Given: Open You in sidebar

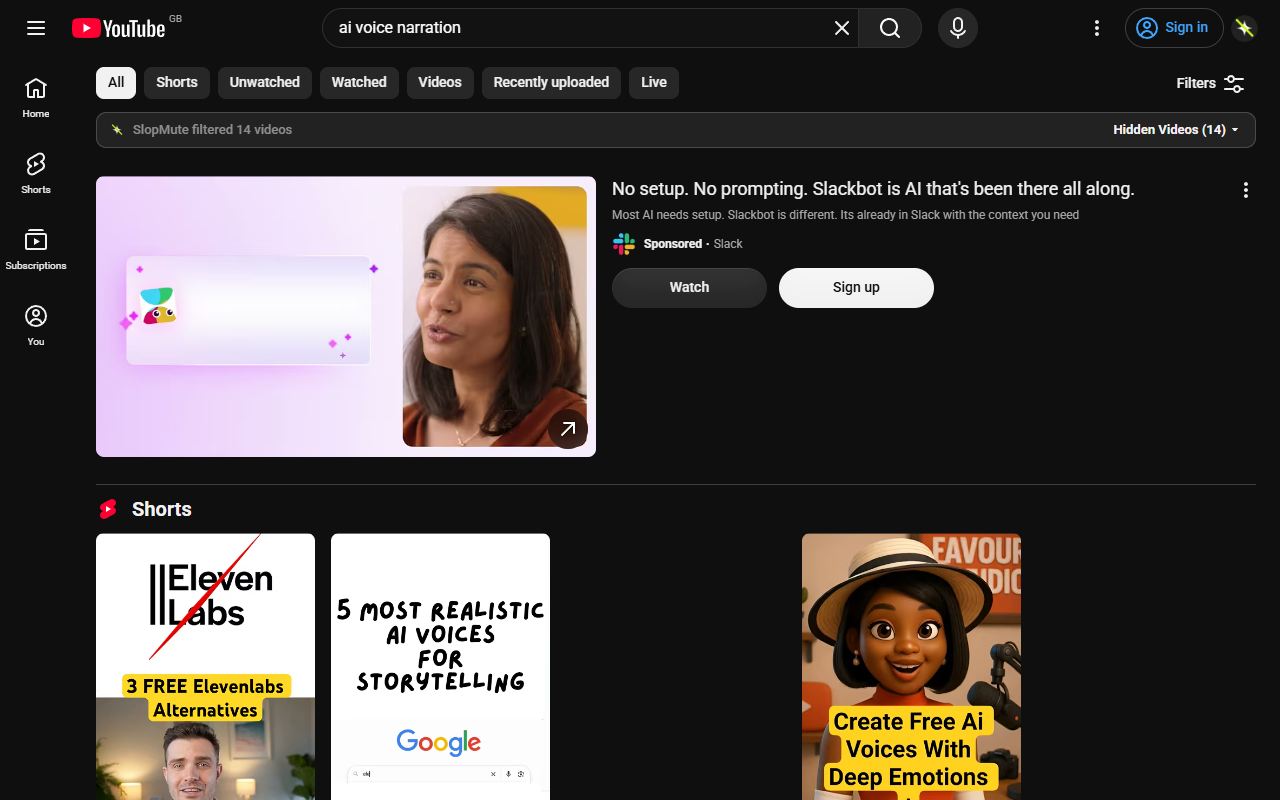Looking at the screenshot, I should 36,326.
